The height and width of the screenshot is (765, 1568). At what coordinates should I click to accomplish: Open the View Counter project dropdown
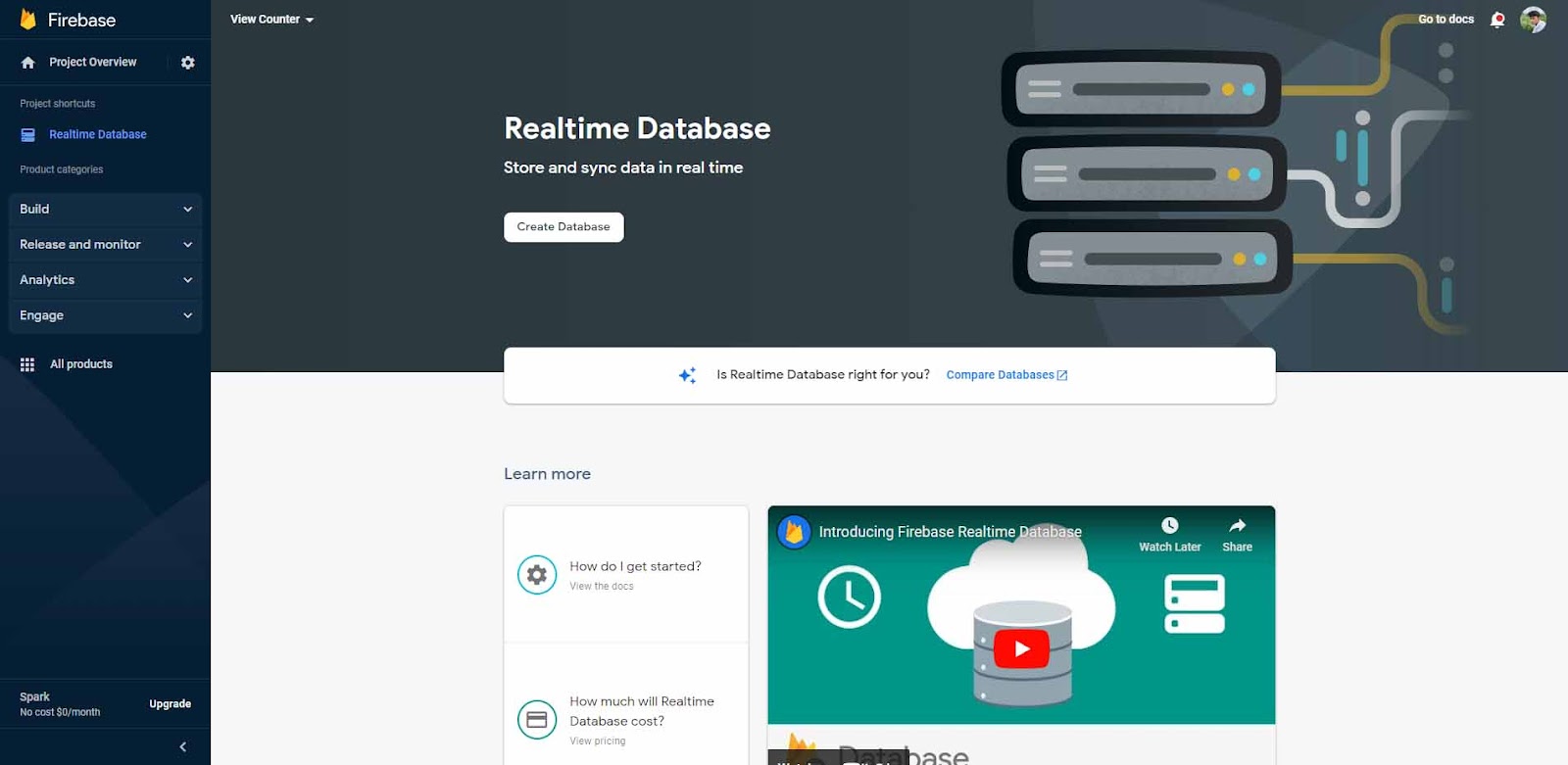click(272, 20)
